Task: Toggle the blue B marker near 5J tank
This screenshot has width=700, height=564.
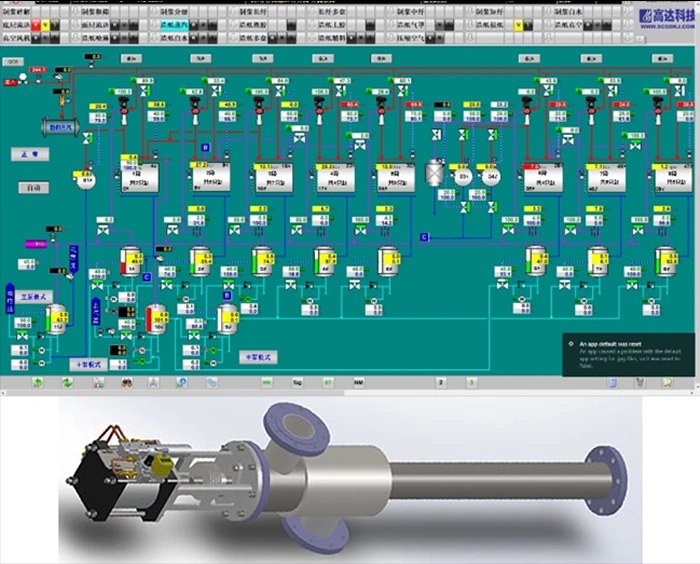Action: pyautogui.click(x=226, y=296)
